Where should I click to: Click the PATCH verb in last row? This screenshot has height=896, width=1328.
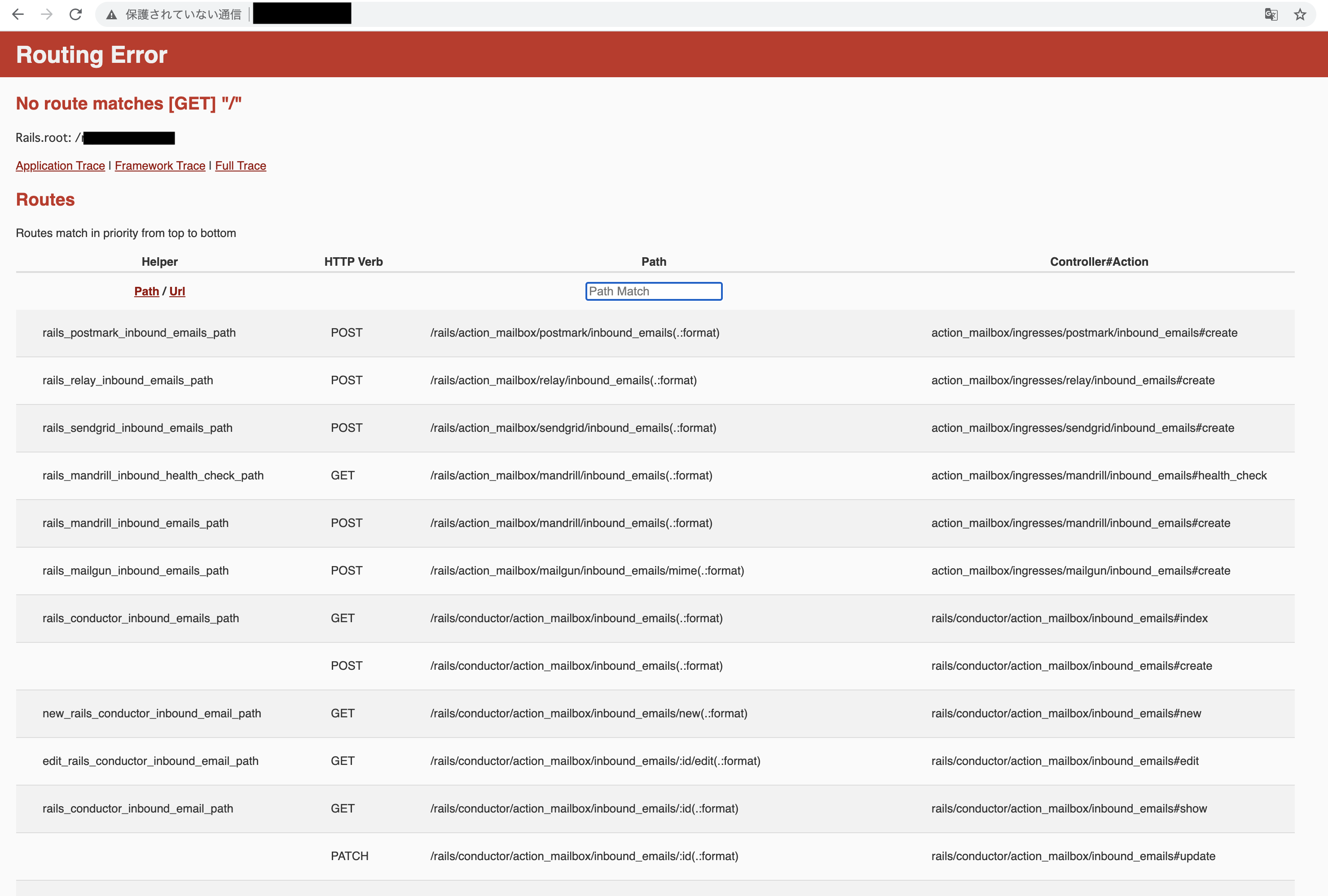click(349, 856)
